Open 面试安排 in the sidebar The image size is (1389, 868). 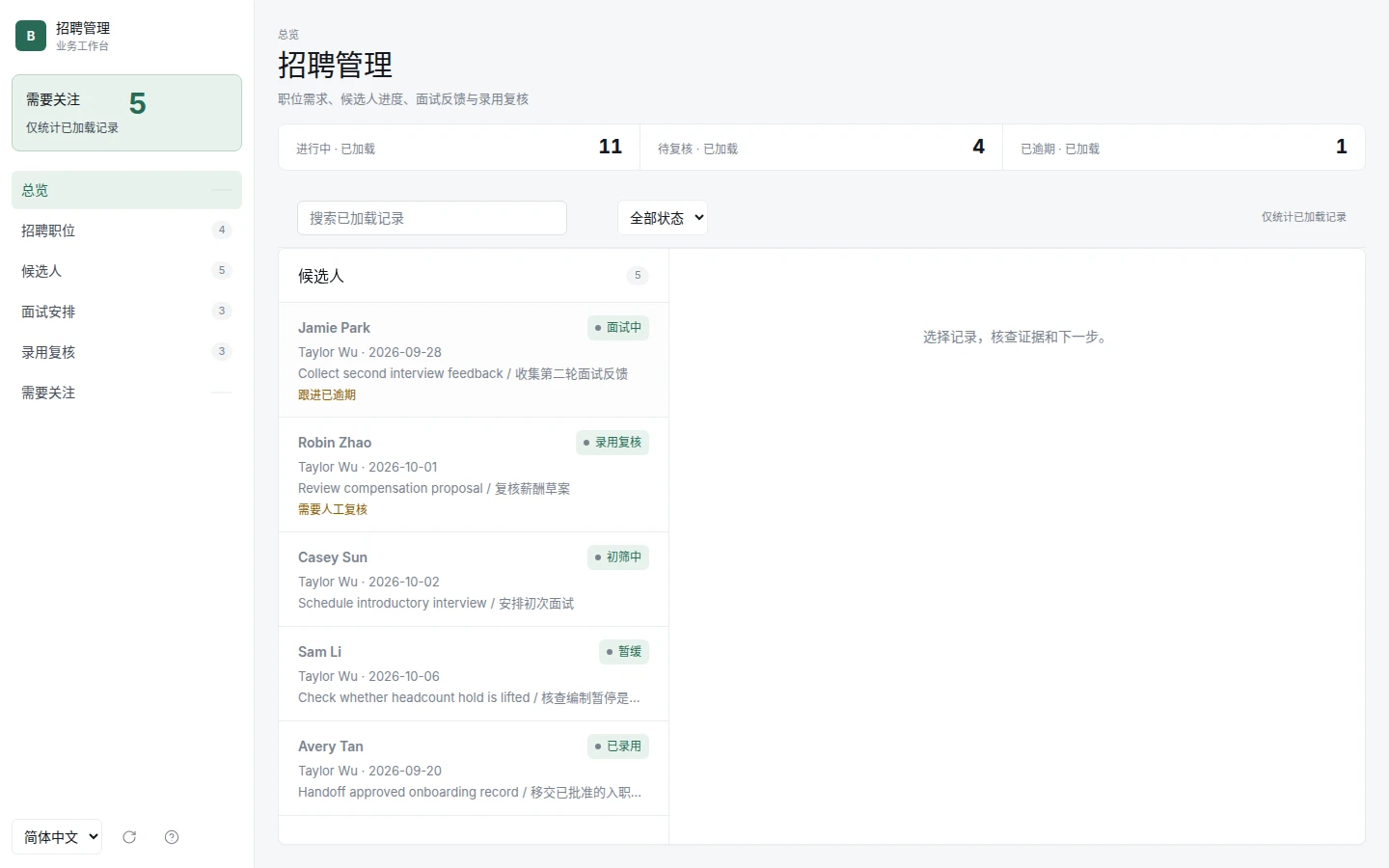point(126,312)
